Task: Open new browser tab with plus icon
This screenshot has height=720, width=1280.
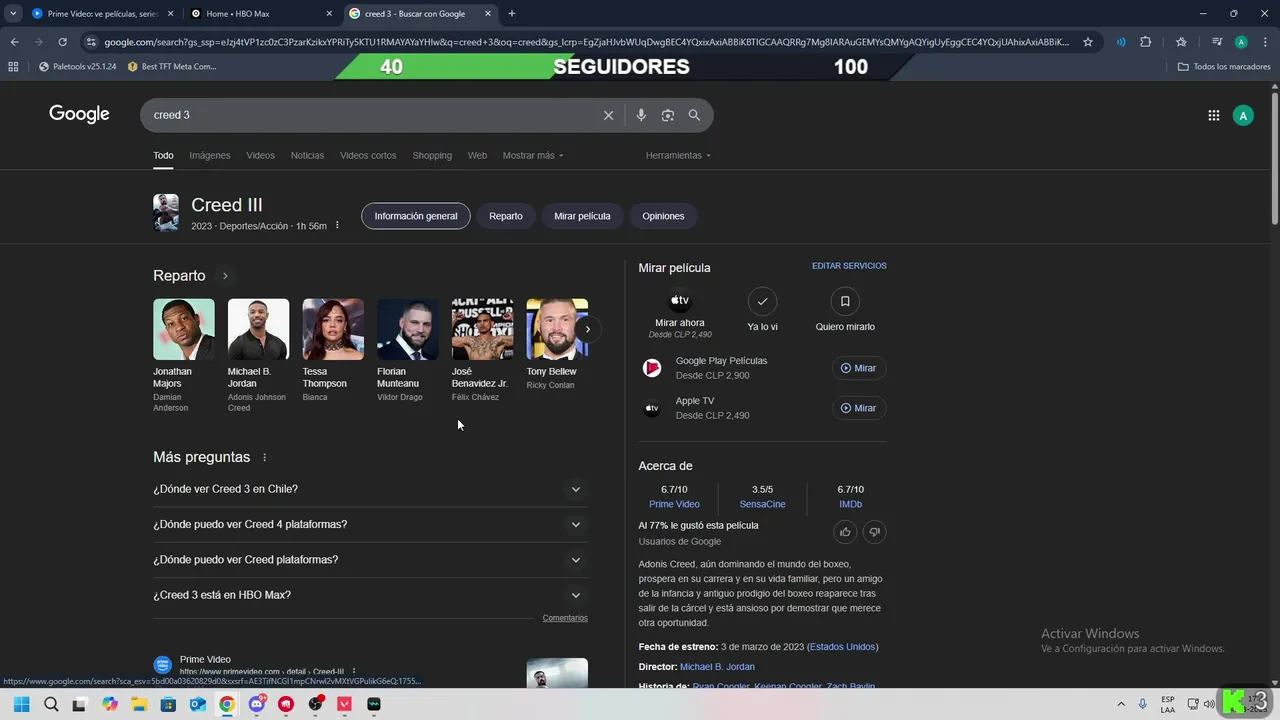Action: [x=512, y=13]
